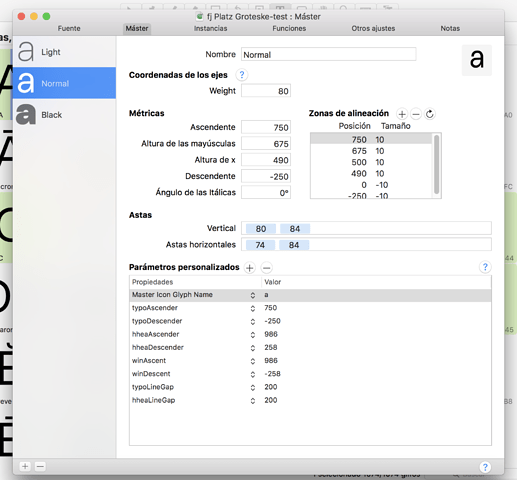Image resolution: width=517 pixels, height=480 pixels.
Task: Open the Instancias tab
Action: (x=210, y=28)
